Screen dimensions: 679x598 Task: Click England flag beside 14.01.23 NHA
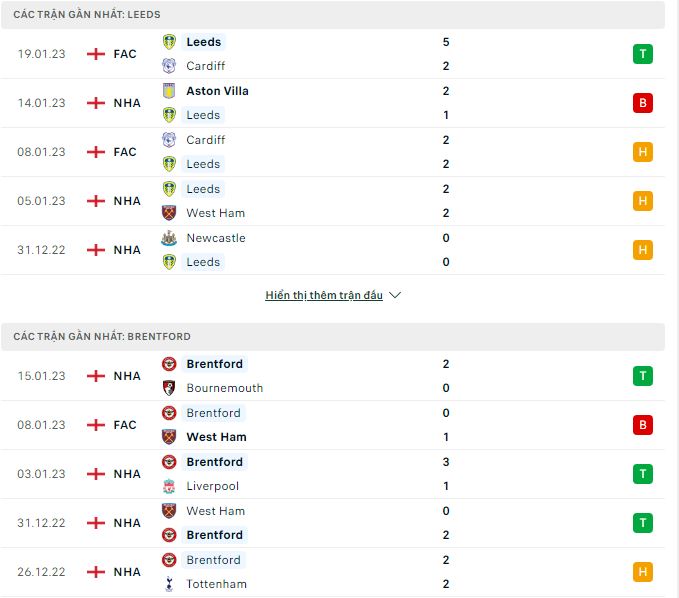click(96, 103)
